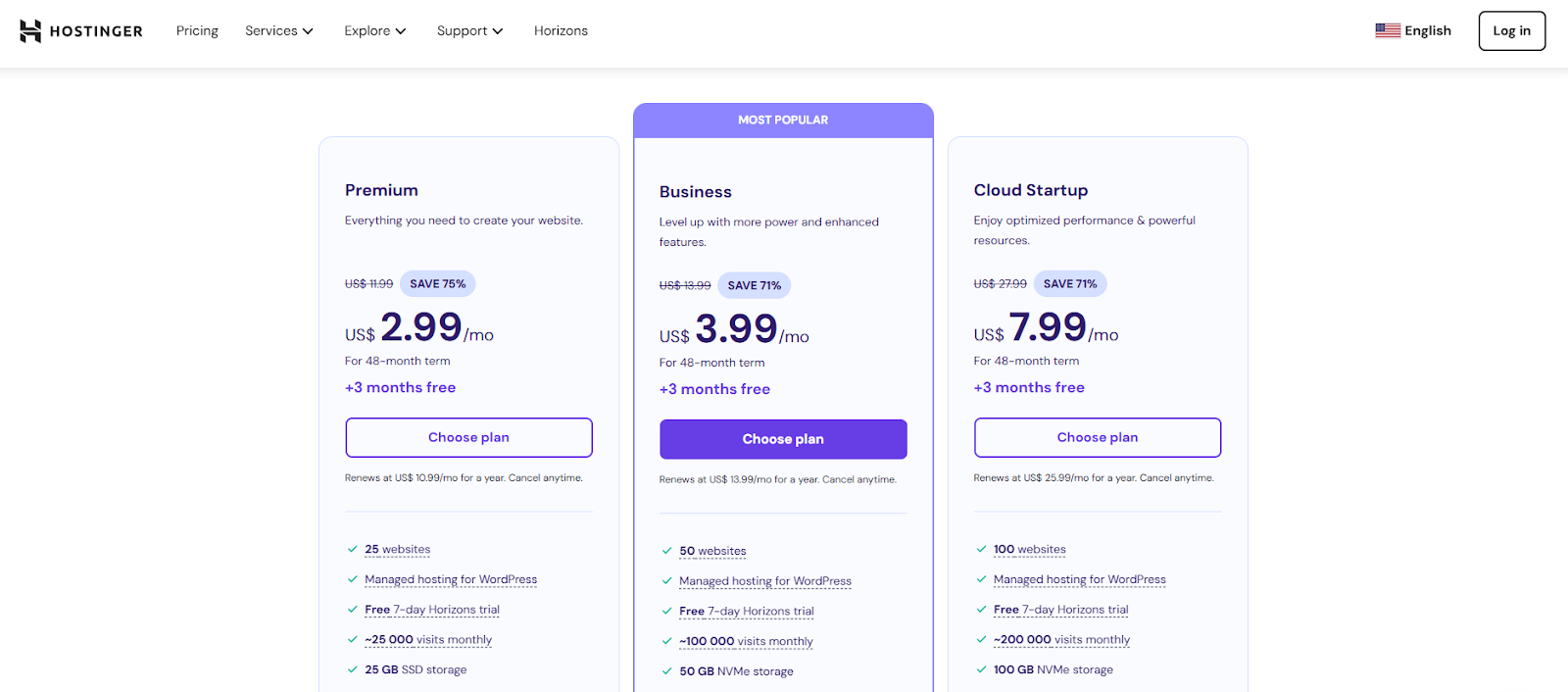Click '~25 000 visits monthly' feature
The width and height of the screenshot is (1568, 692).
click(428, 640)
